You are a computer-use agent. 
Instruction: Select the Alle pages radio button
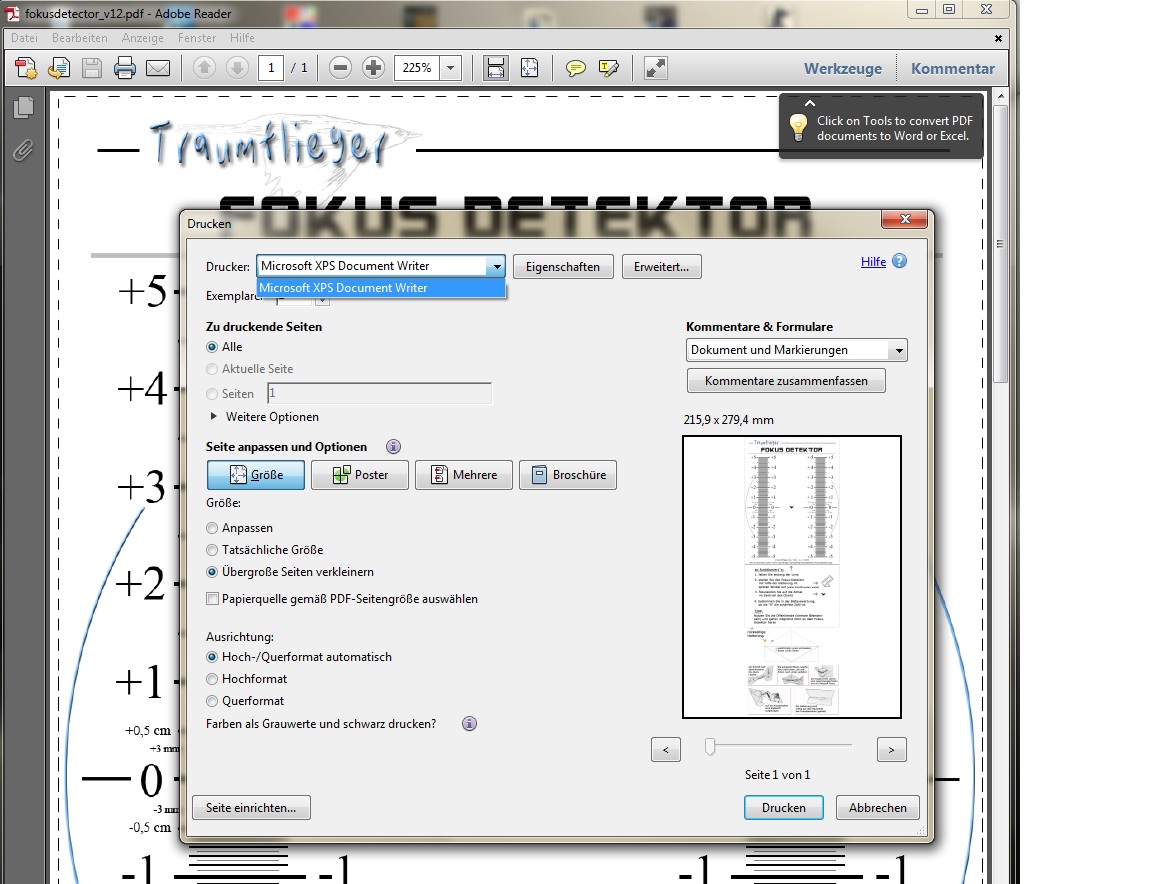coord(212,347)
